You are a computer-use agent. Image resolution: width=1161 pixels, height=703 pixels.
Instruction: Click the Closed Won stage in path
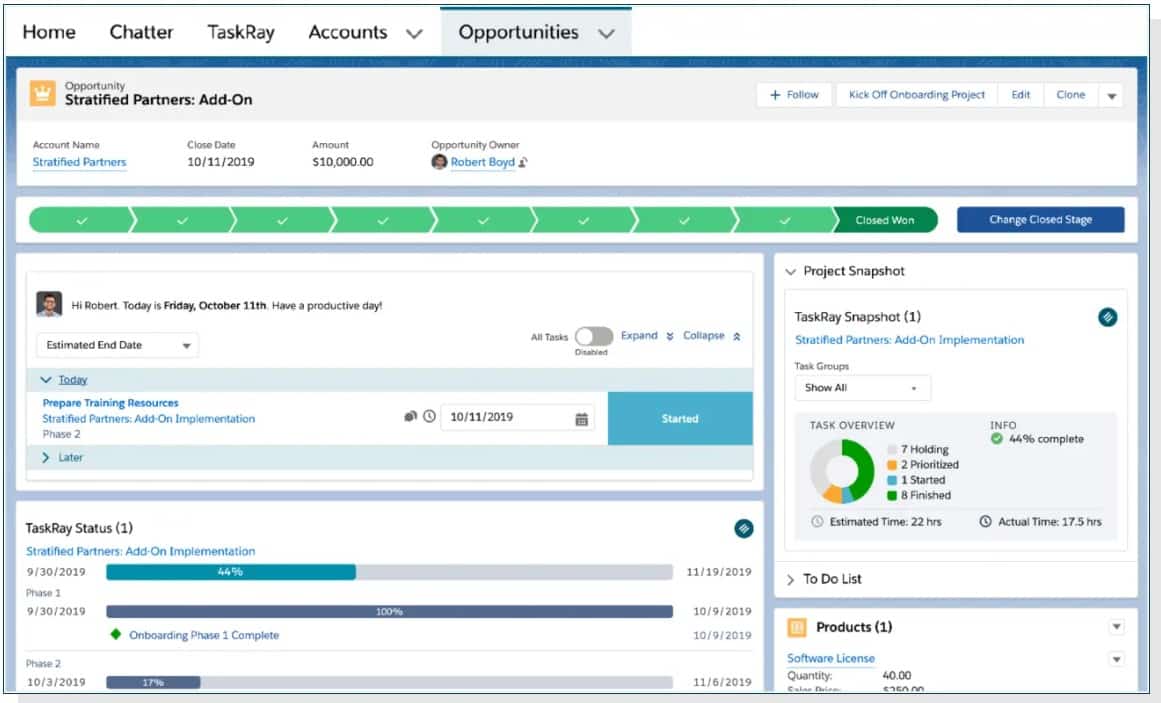885,220
